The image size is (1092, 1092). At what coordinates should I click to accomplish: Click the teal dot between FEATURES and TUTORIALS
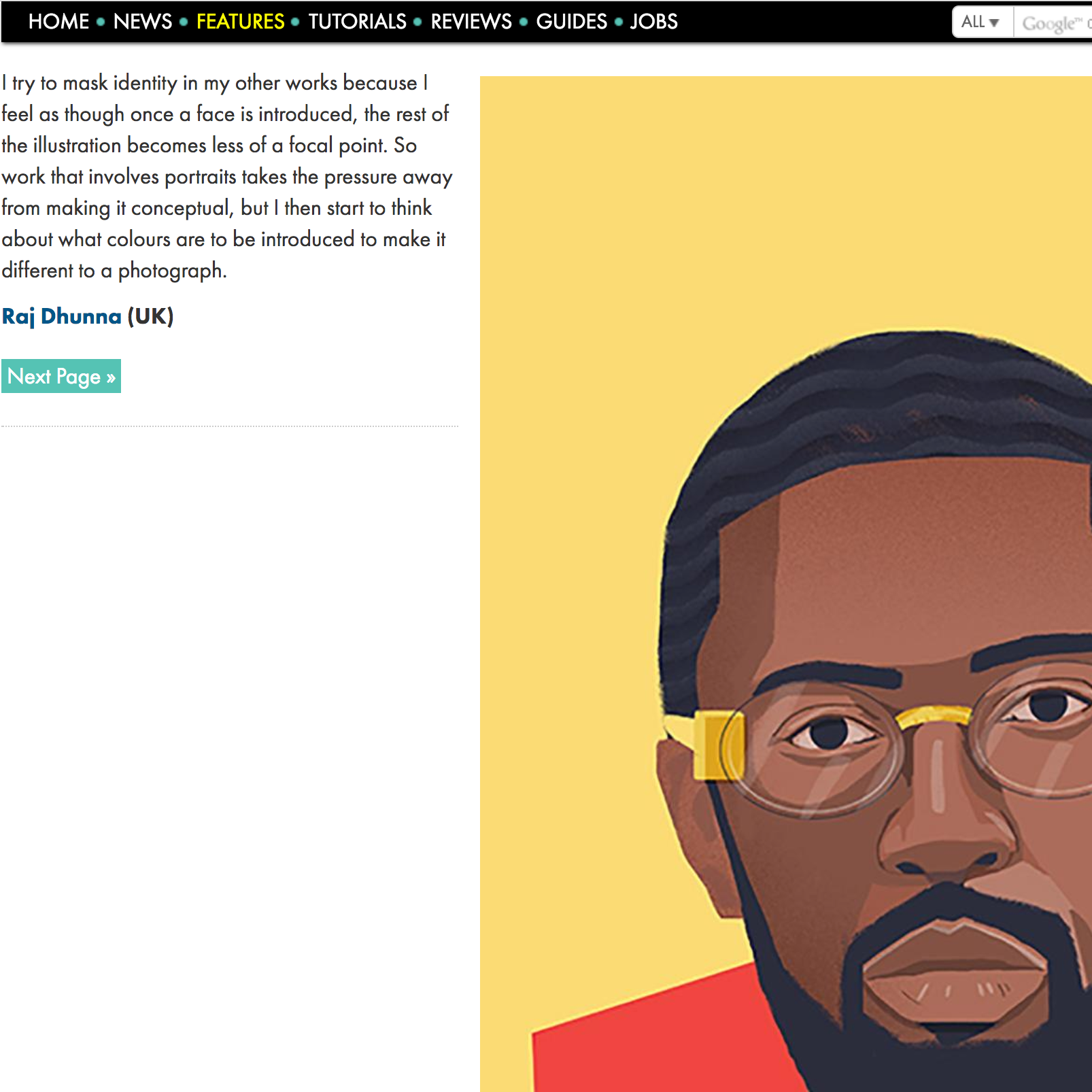pyautogui.click(x=295, y=22)
